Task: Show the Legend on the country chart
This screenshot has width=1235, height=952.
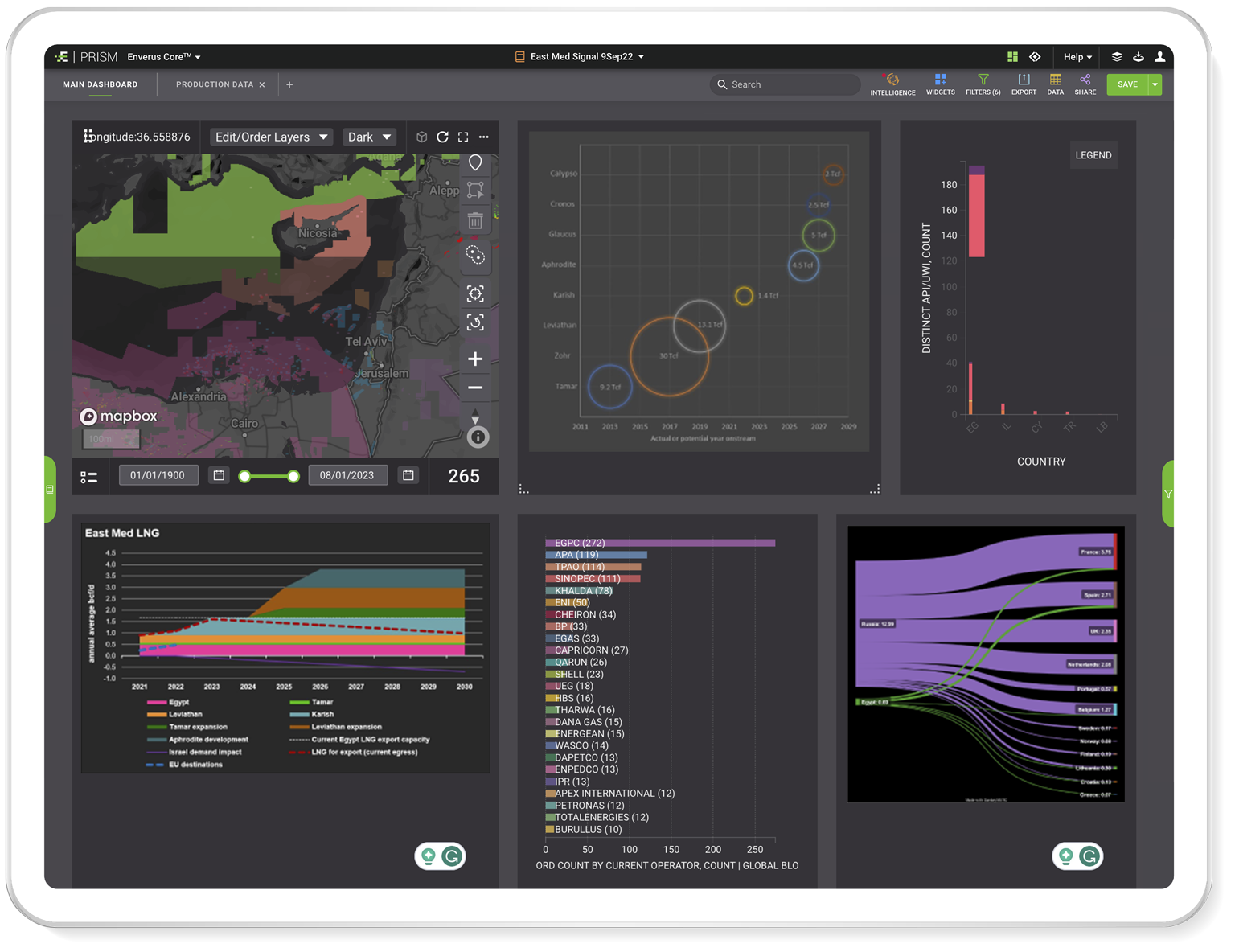Action: pyautogui.click(x=1093, y=155)
